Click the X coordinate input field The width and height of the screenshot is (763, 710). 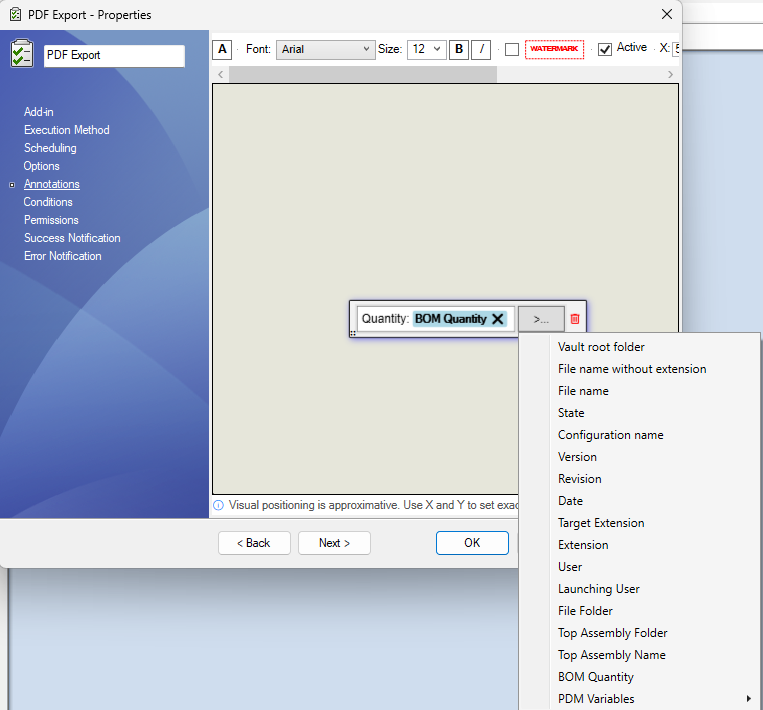point(675,49)
